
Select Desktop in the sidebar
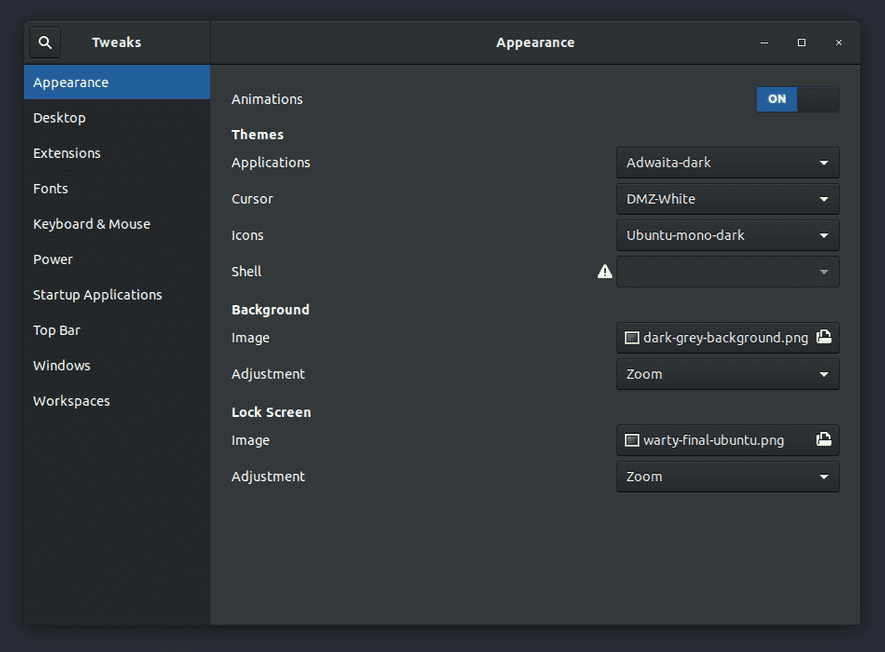pos(117,117)
